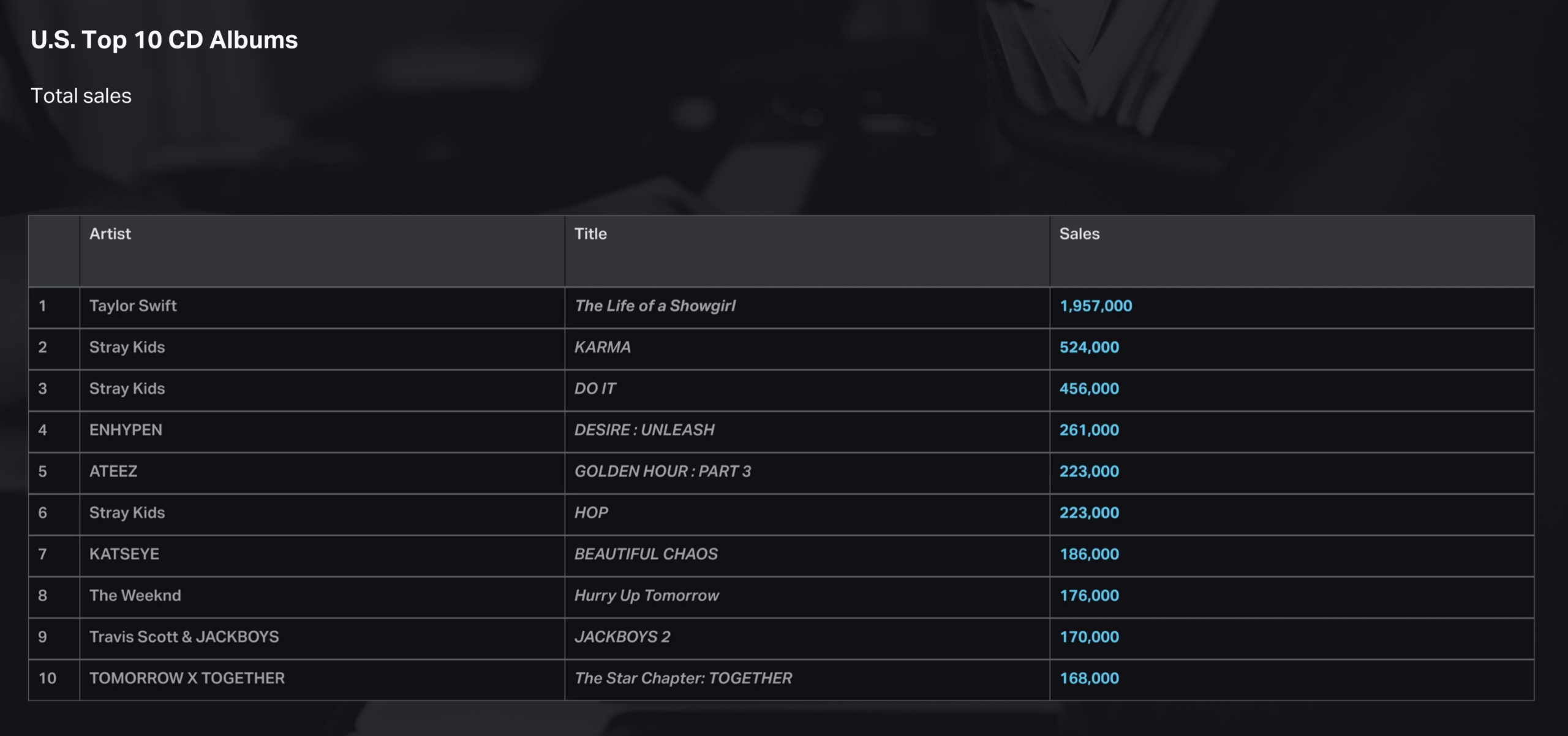Viewport: 1568px width, 736px height.
Task: Select the KATSEYE artist name
Action: (124, 554)
